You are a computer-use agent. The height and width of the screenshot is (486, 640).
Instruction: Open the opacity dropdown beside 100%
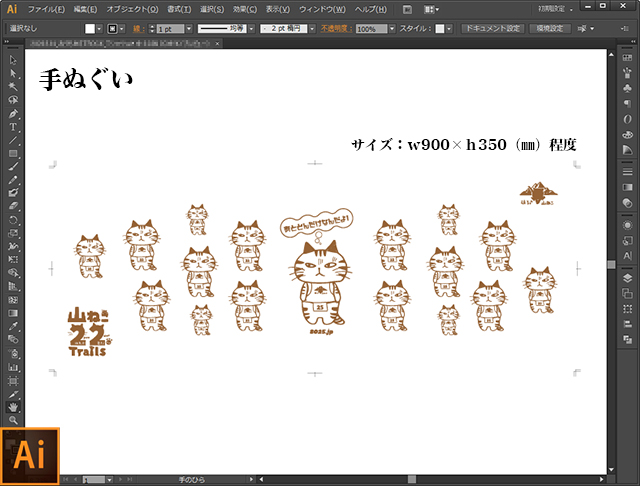pos(392,29)
